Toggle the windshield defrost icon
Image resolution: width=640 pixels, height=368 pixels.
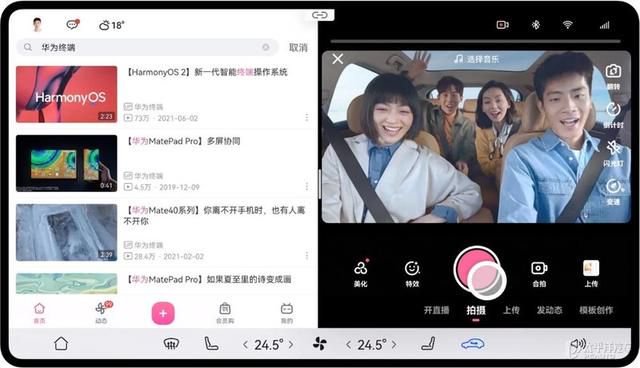171,344
